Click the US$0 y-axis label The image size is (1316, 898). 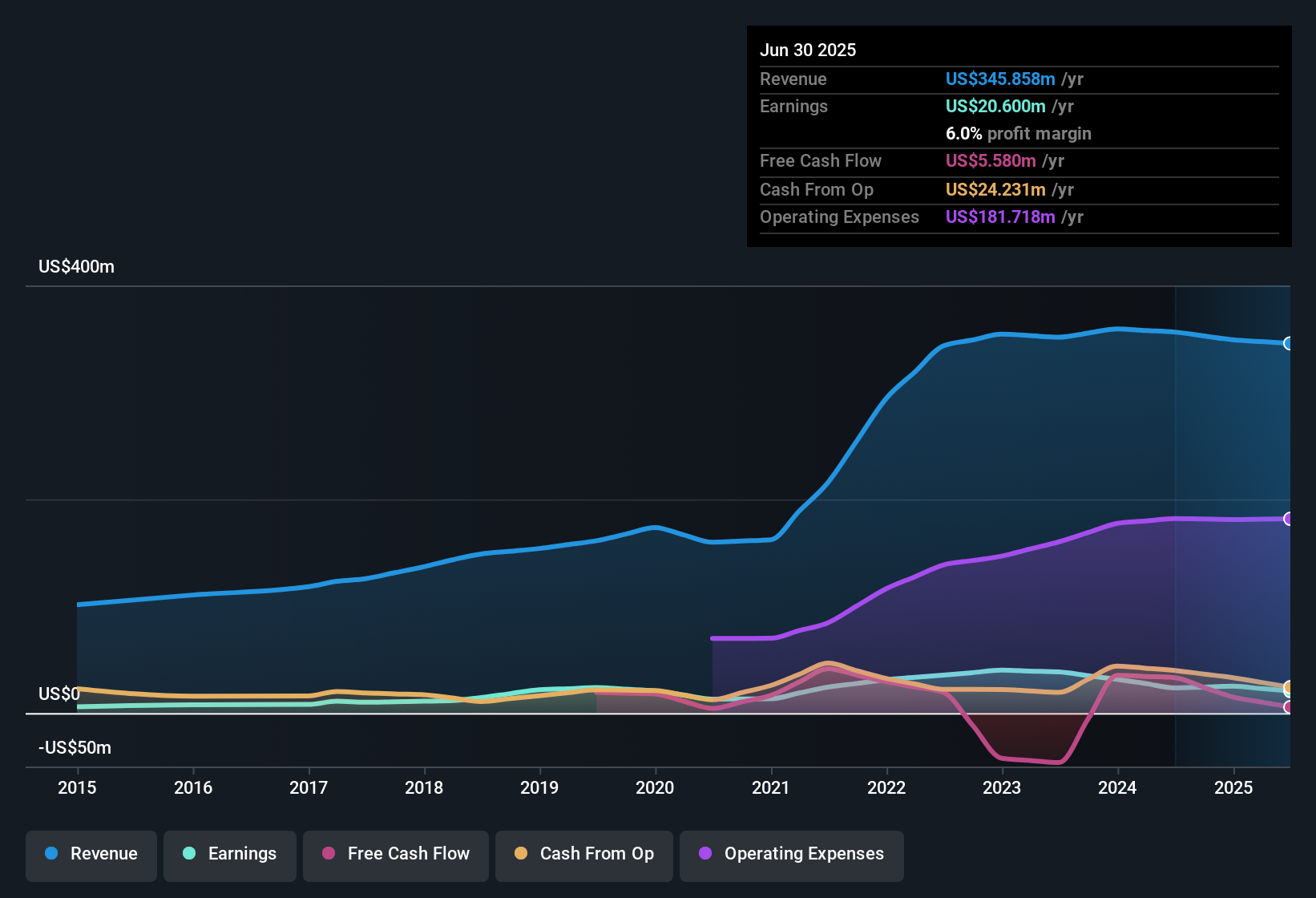59,694
